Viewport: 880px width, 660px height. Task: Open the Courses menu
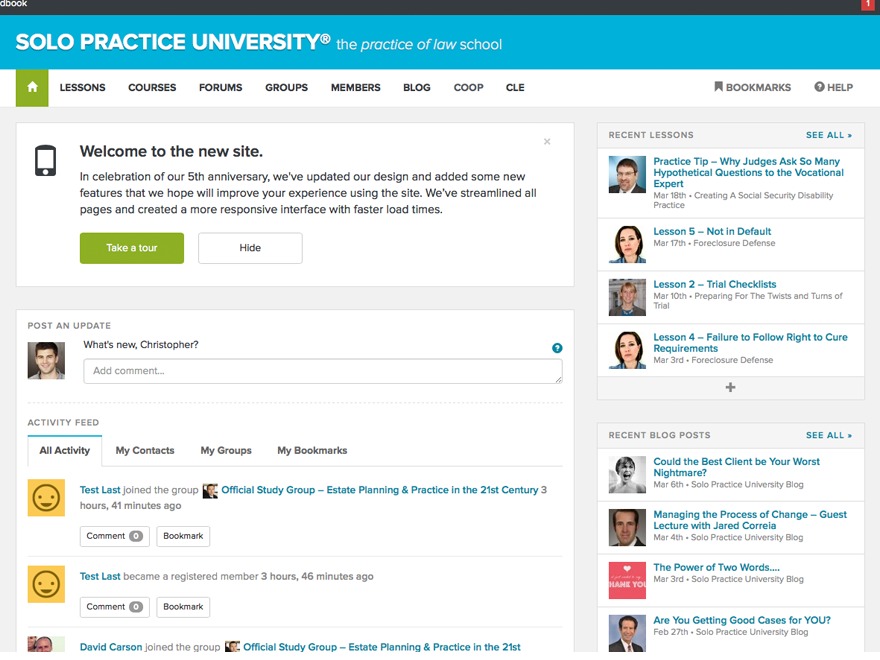(152, 88)
